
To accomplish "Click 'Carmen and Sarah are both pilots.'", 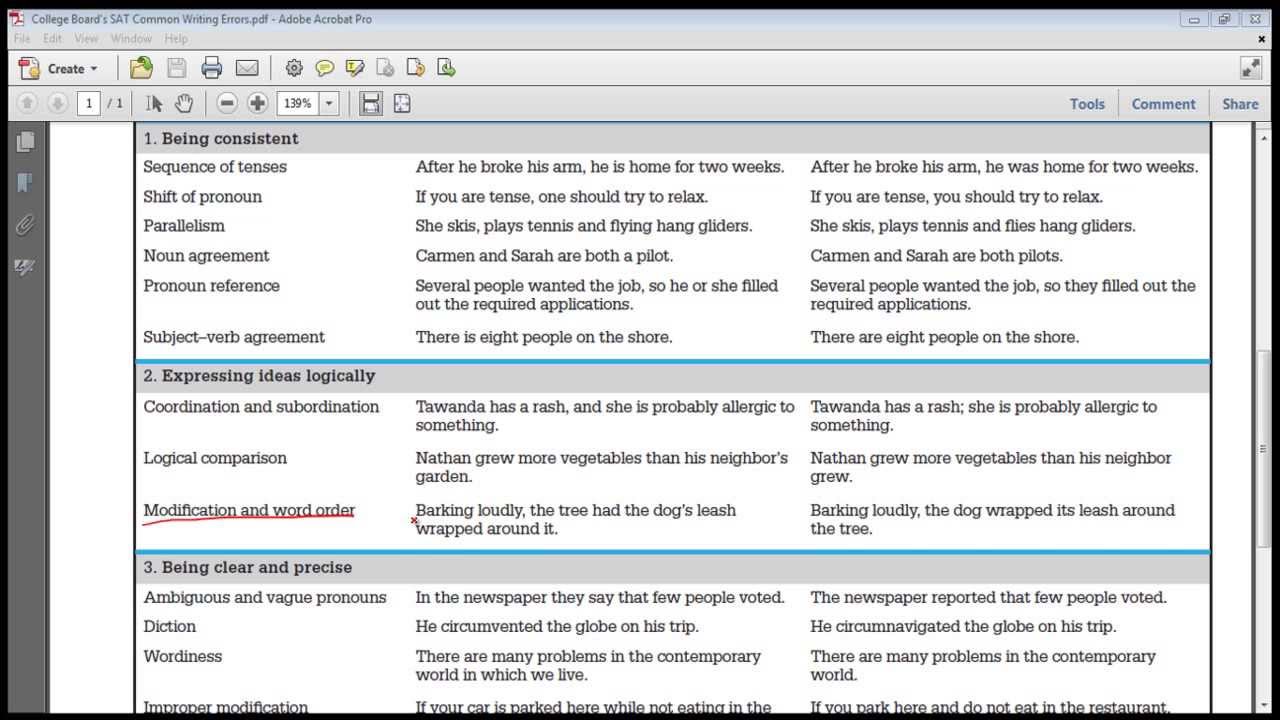I will click(936, 256).
